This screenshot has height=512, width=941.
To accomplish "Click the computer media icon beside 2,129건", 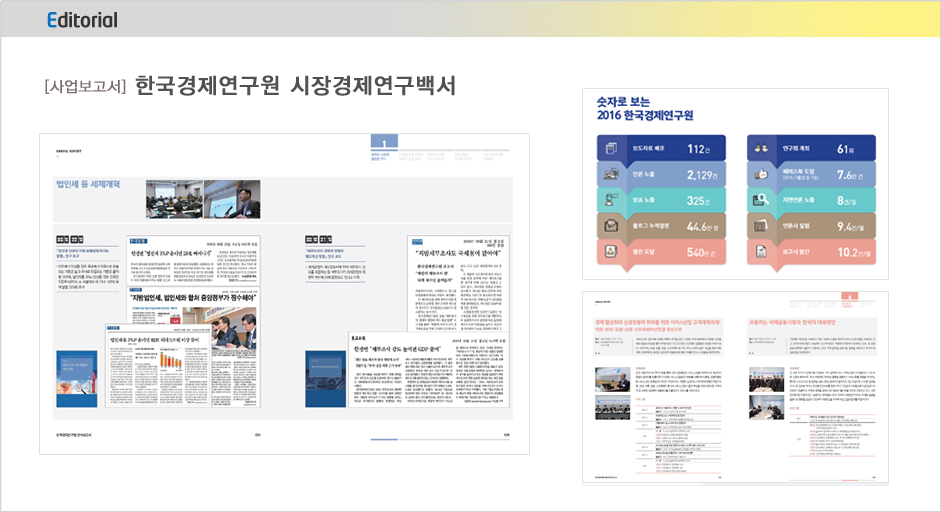I will point(611,175).
